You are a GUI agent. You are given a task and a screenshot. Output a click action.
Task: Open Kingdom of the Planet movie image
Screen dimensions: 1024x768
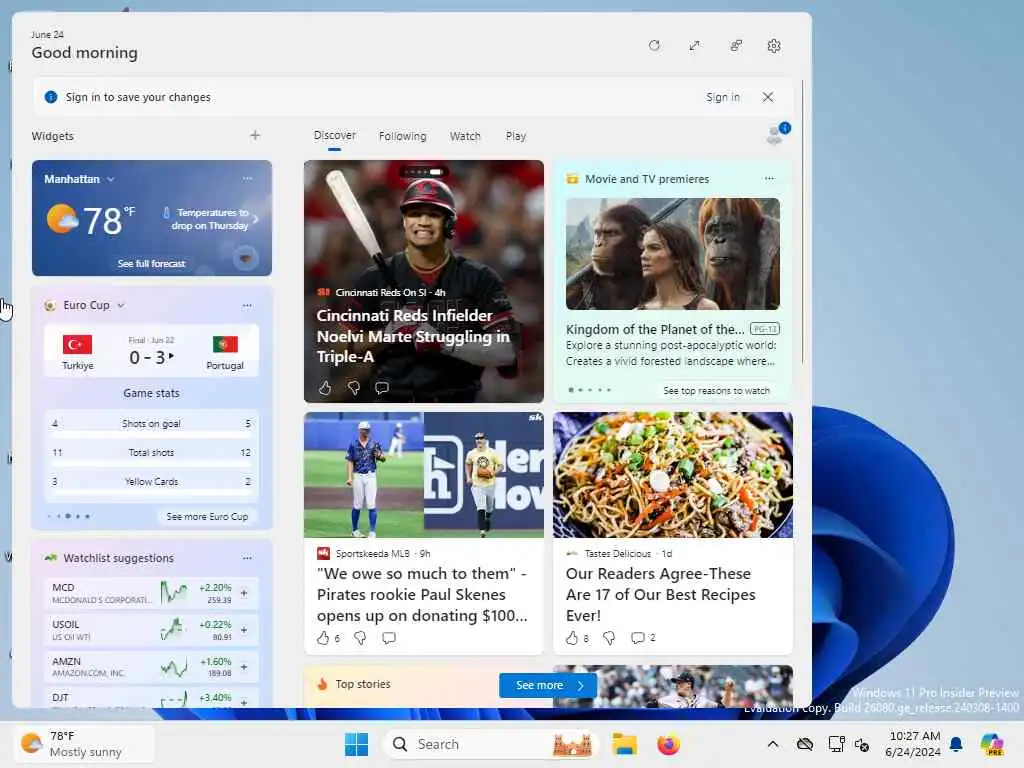(673, 253)
